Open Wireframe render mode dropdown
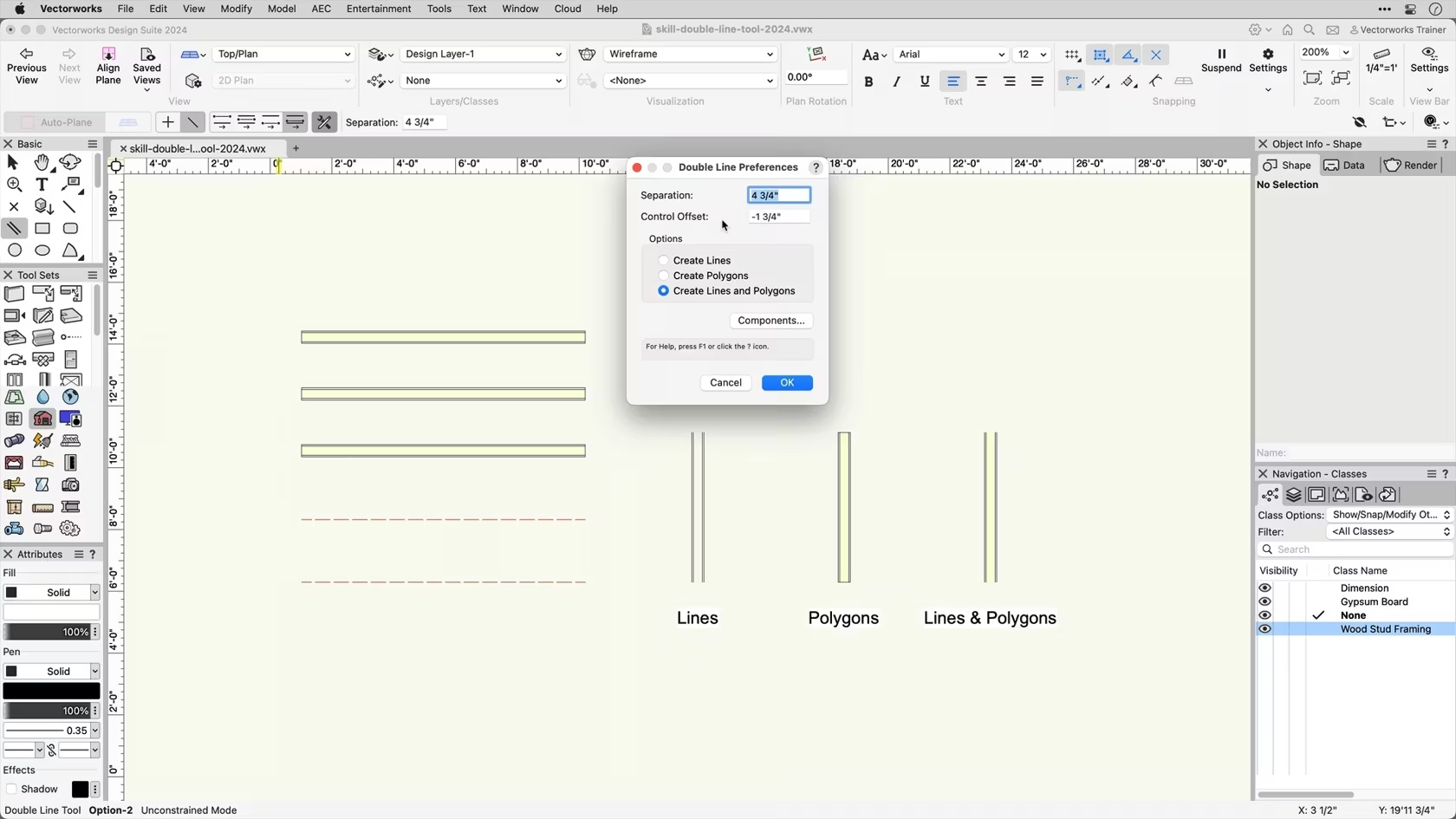 [x=690, y=54]
